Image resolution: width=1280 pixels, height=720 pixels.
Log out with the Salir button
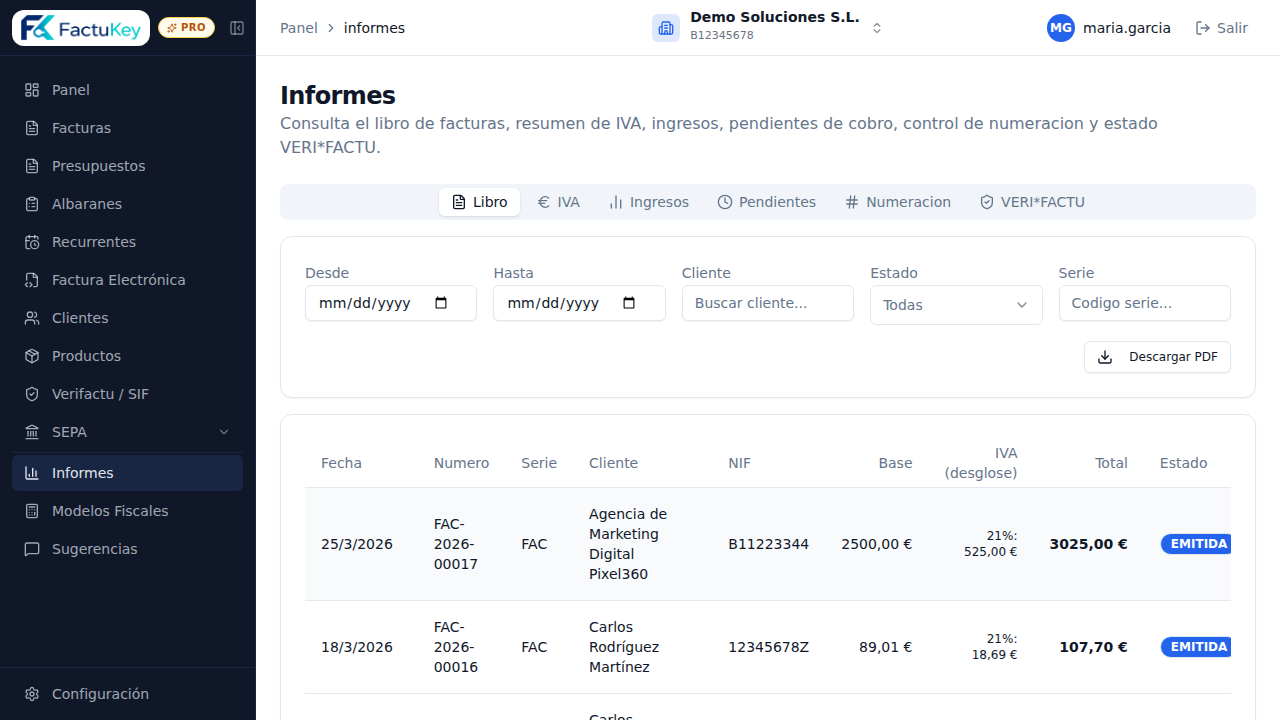pyautogui.click(x=1222, y=28)
